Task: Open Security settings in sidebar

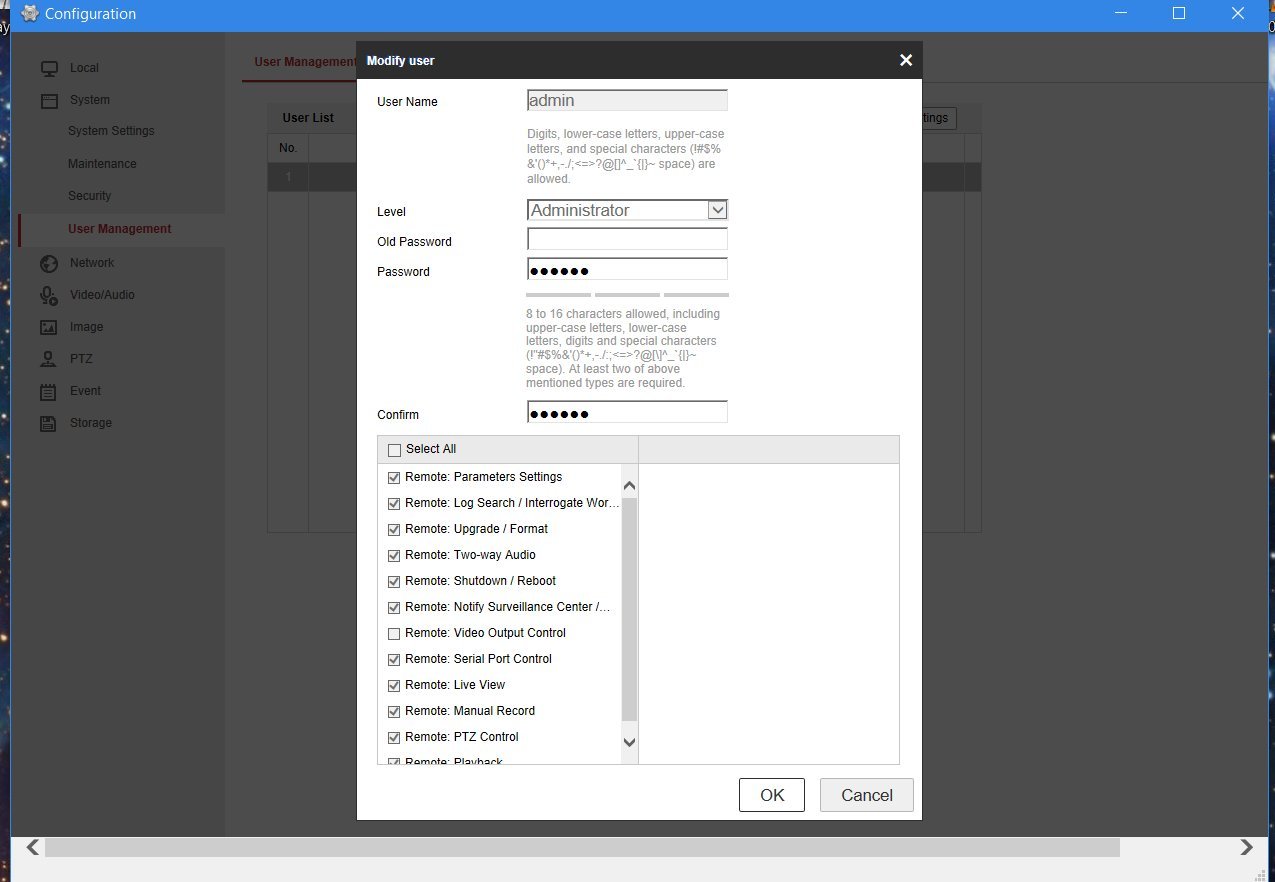Action: pos(89,196)
